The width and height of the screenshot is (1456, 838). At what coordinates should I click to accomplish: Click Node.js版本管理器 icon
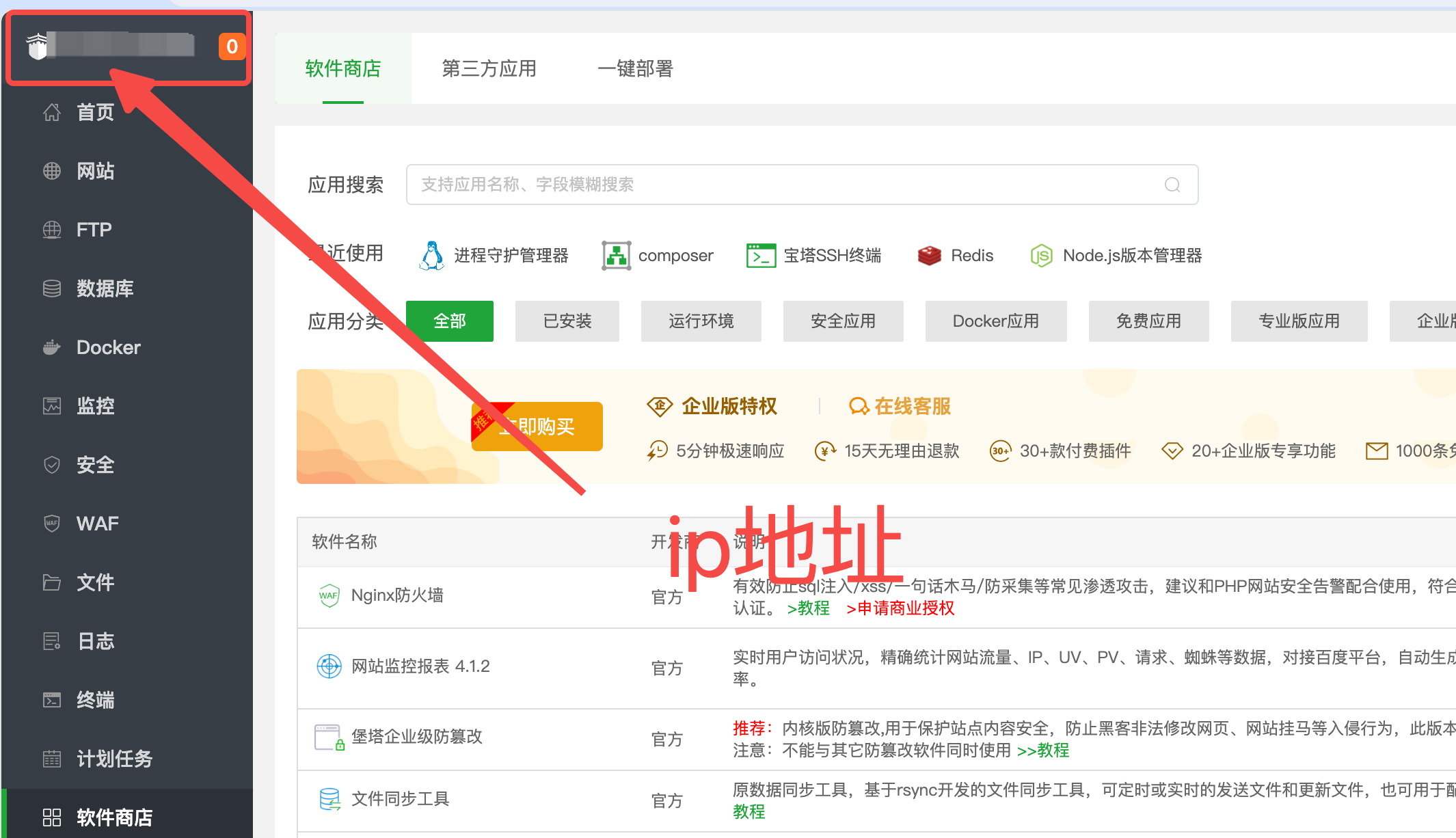(1041, 256)
